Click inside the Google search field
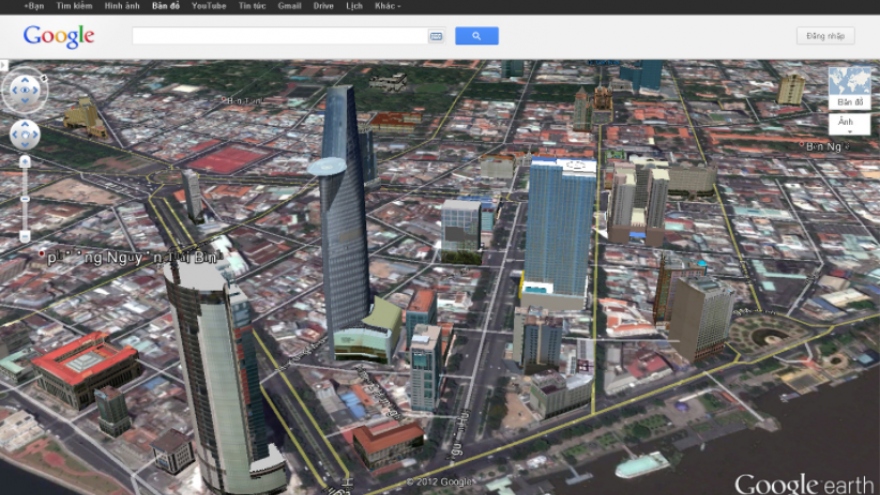 [280, 36]
